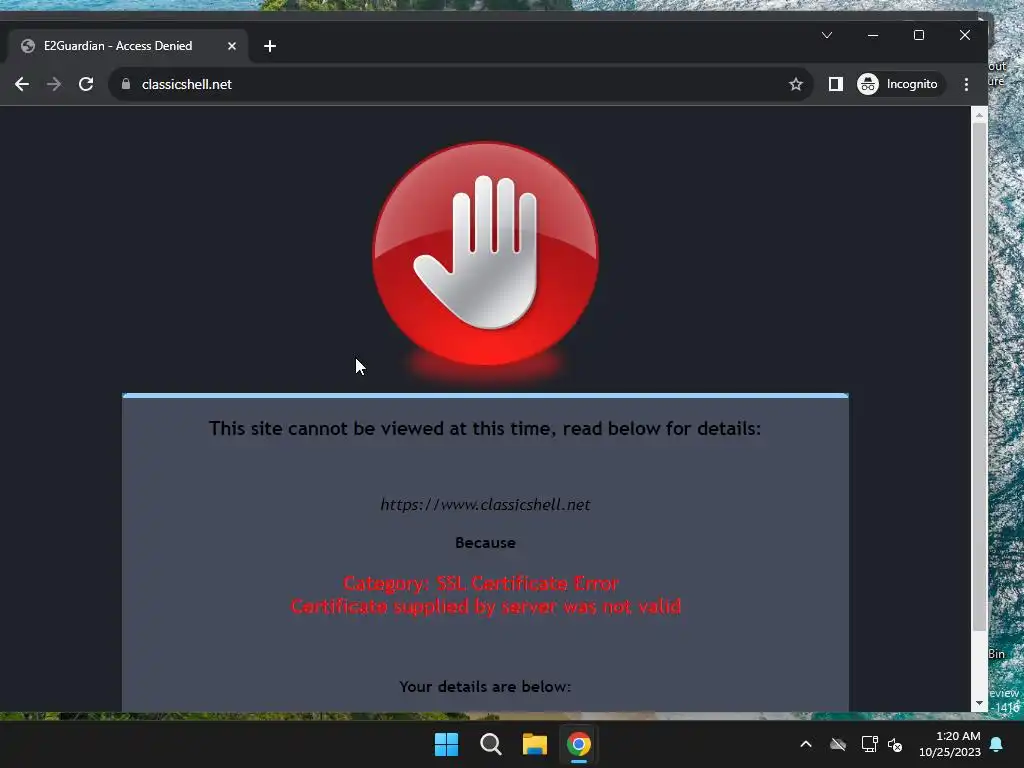Open the clock showing 1:20 AM
The width and height of the screenshot is (1024, 768).
(950, 744)
